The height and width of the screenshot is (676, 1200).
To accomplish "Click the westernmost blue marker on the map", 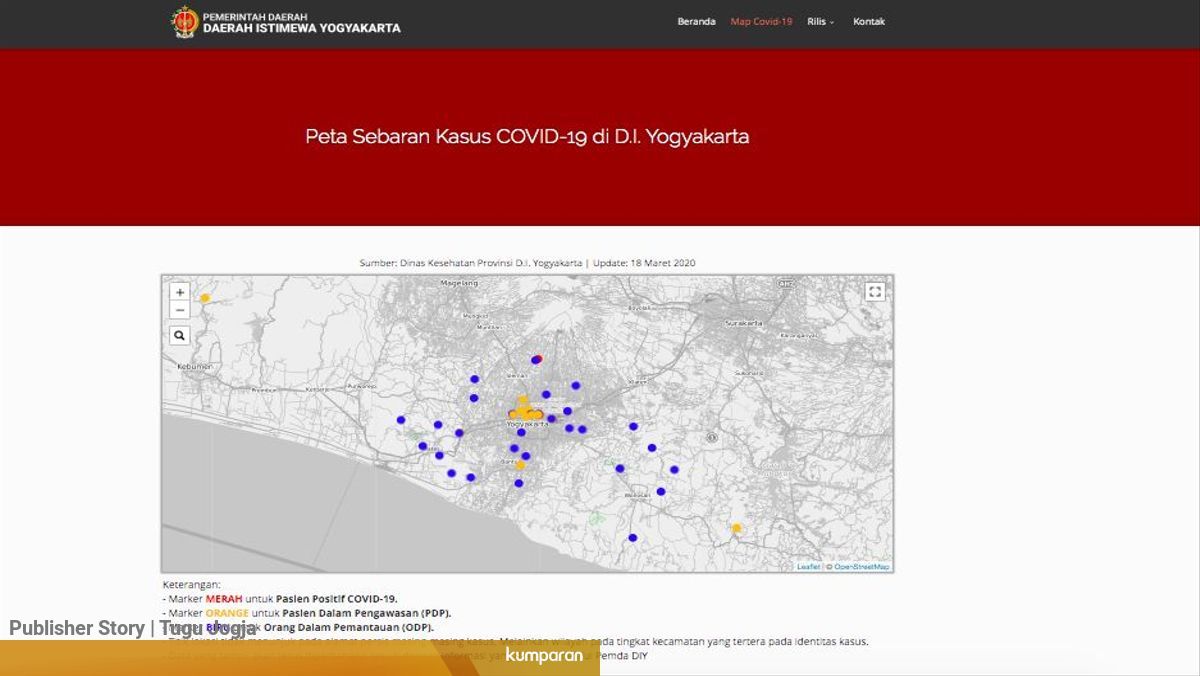I will 401,420.
